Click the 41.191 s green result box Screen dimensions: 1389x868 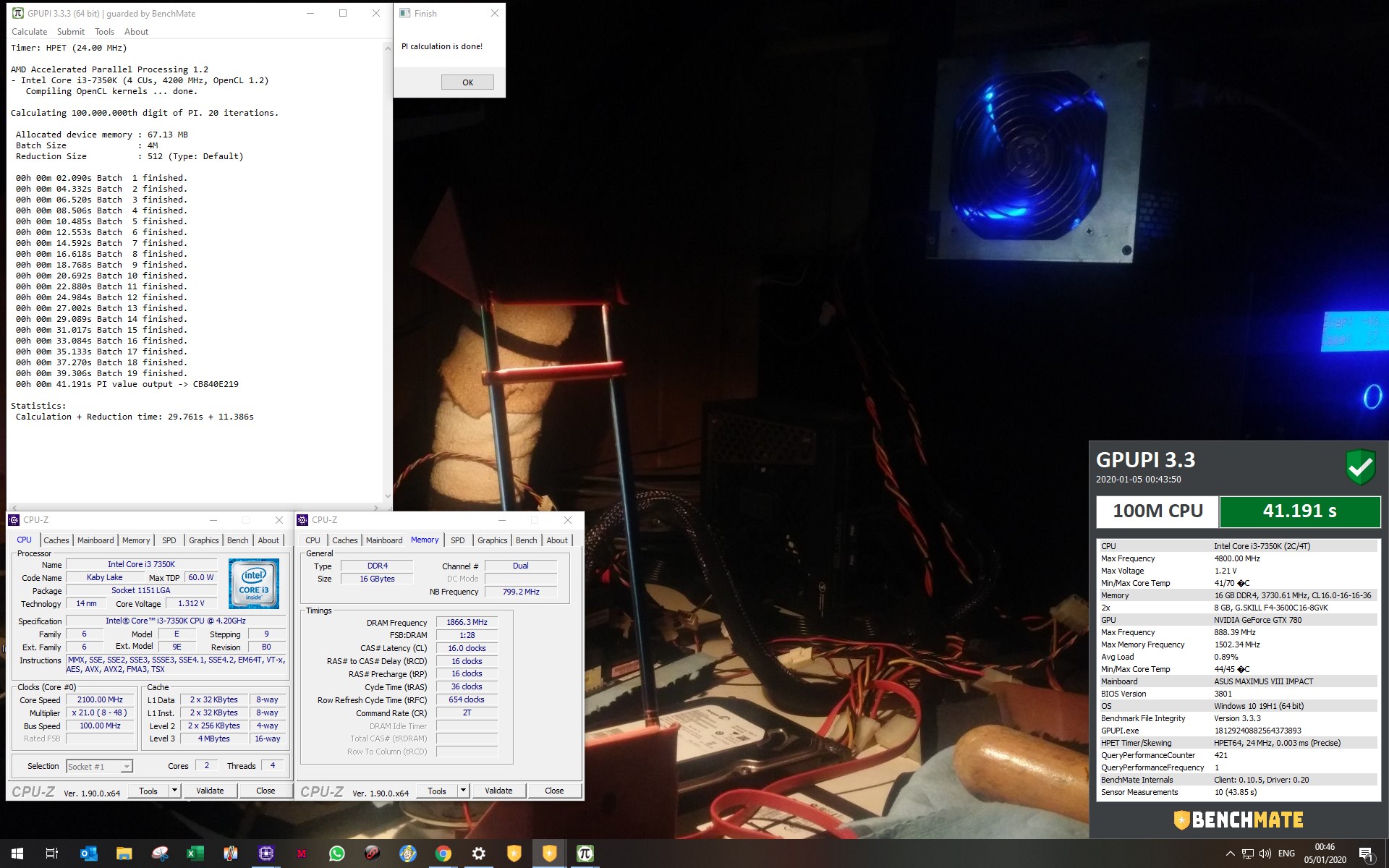click(x=1300, y=511)
